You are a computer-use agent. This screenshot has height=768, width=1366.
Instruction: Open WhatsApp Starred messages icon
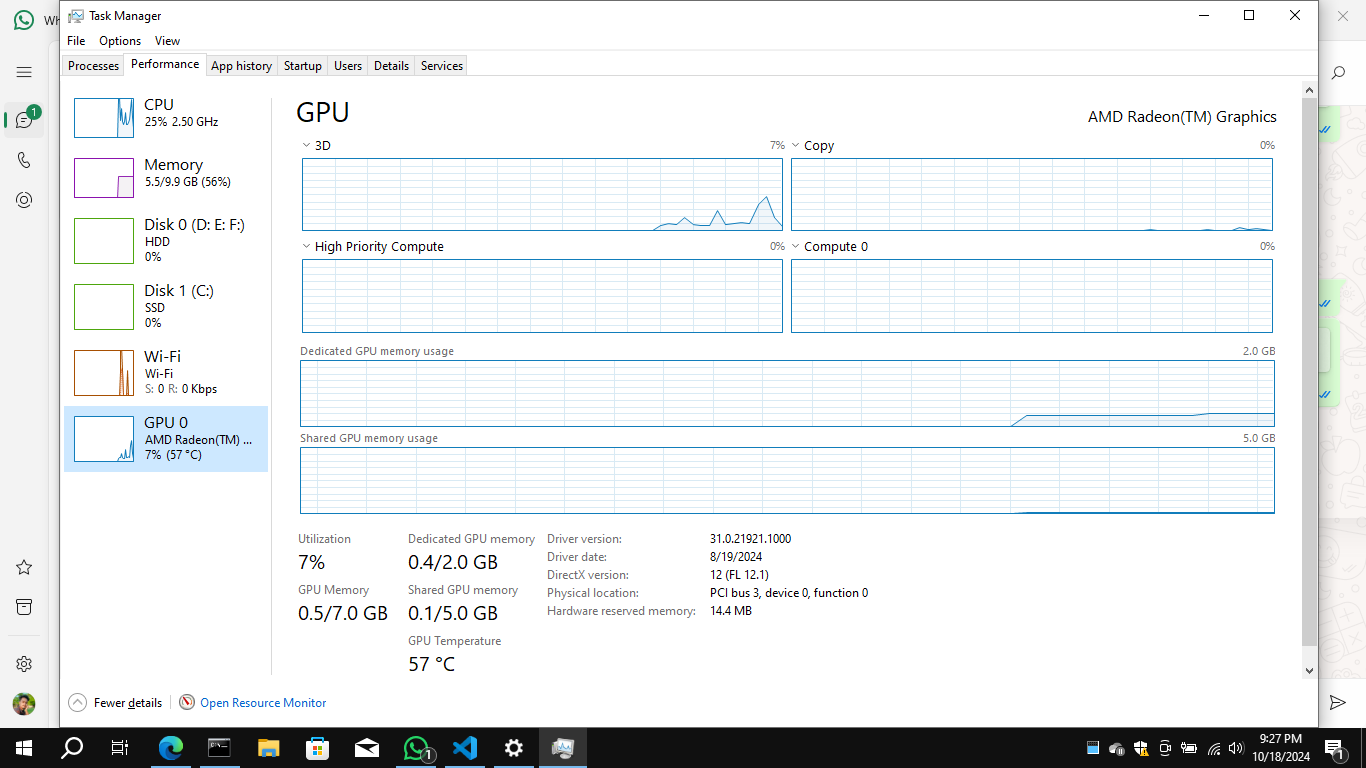24,567
